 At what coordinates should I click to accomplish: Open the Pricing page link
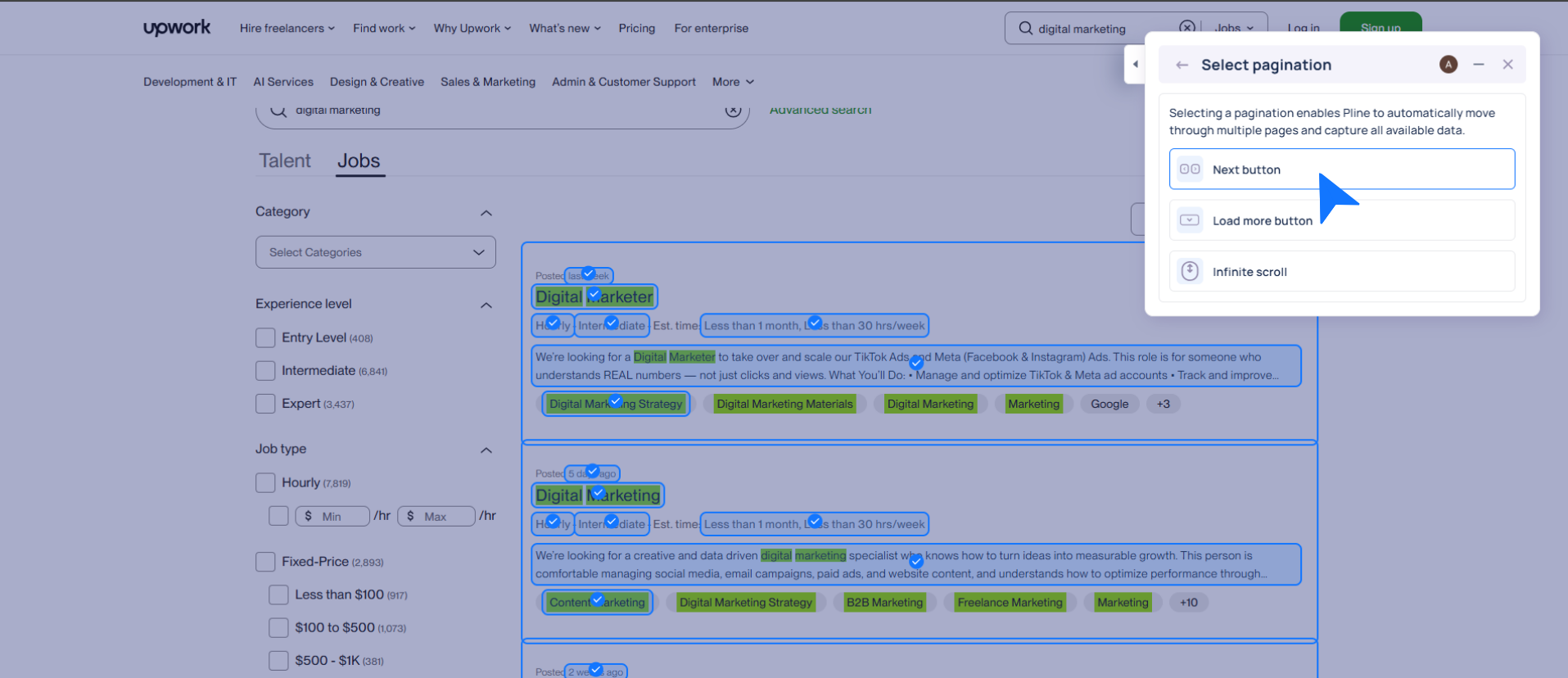pos(636,28)
